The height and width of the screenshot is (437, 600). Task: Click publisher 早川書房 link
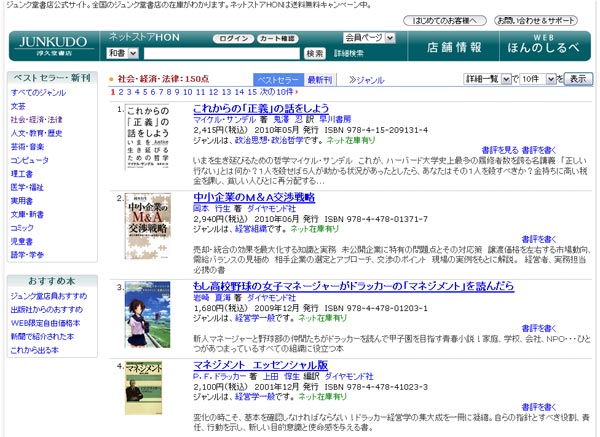pos(336,119)
